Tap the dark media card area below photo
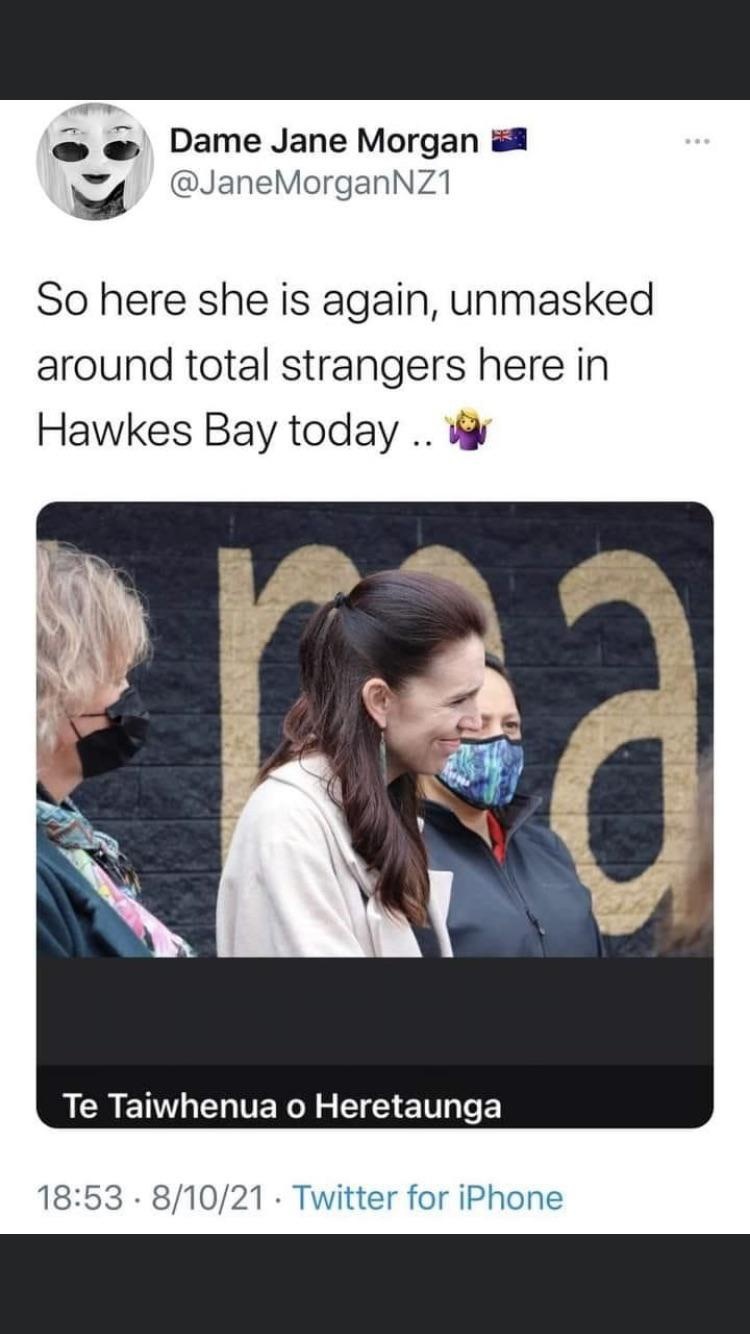Viewport: 750px width, 1334px height. 375,1010
